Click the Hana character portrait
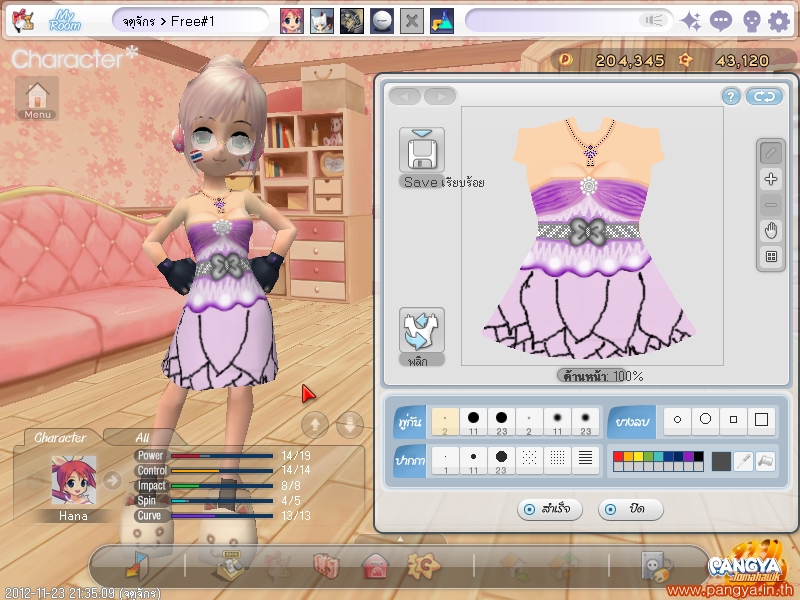Image resolution: width=800 pixels, height=600 pixels. pyautogui.click(x=73, y=481)
